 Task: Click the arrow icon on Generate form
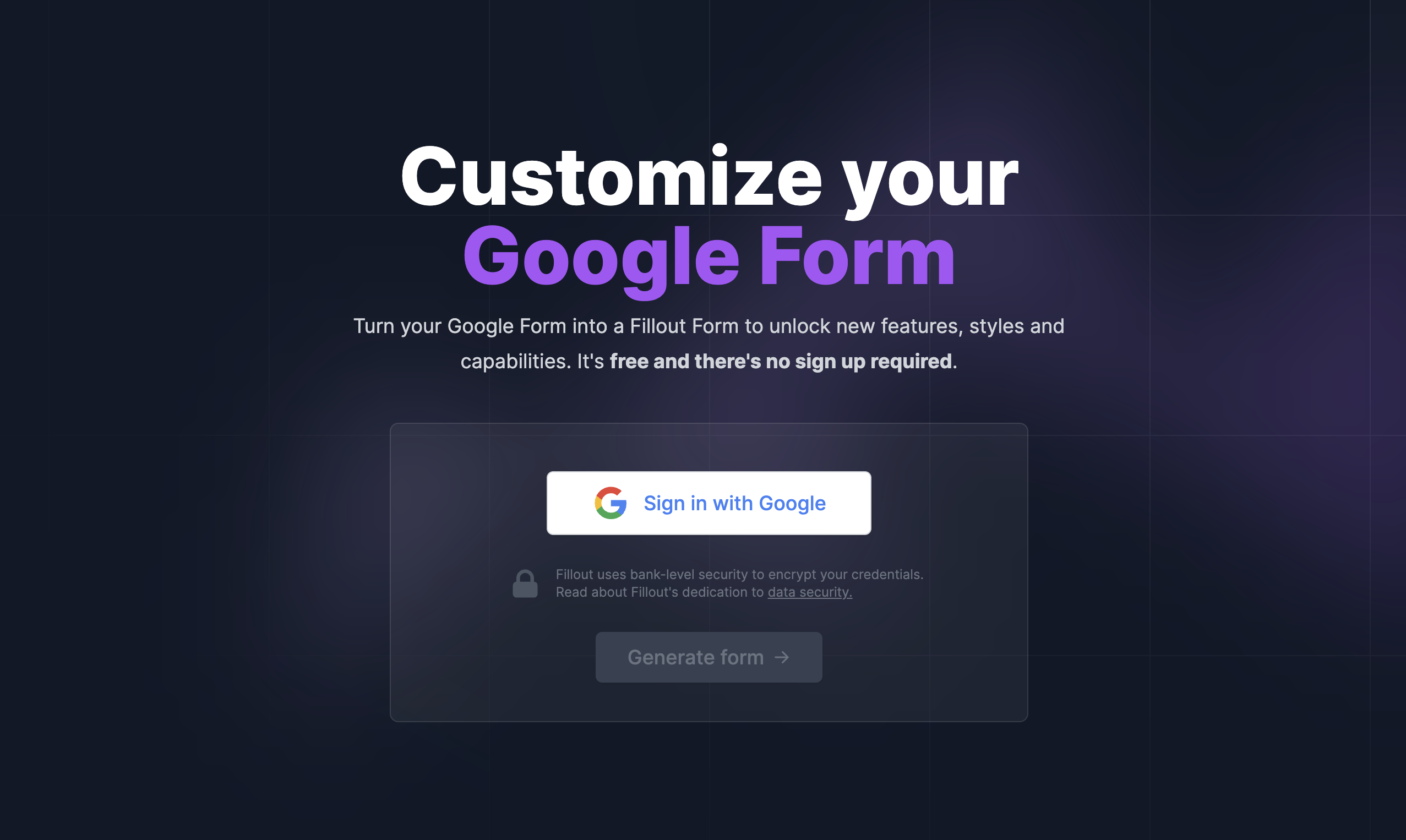tap(782, 657)
